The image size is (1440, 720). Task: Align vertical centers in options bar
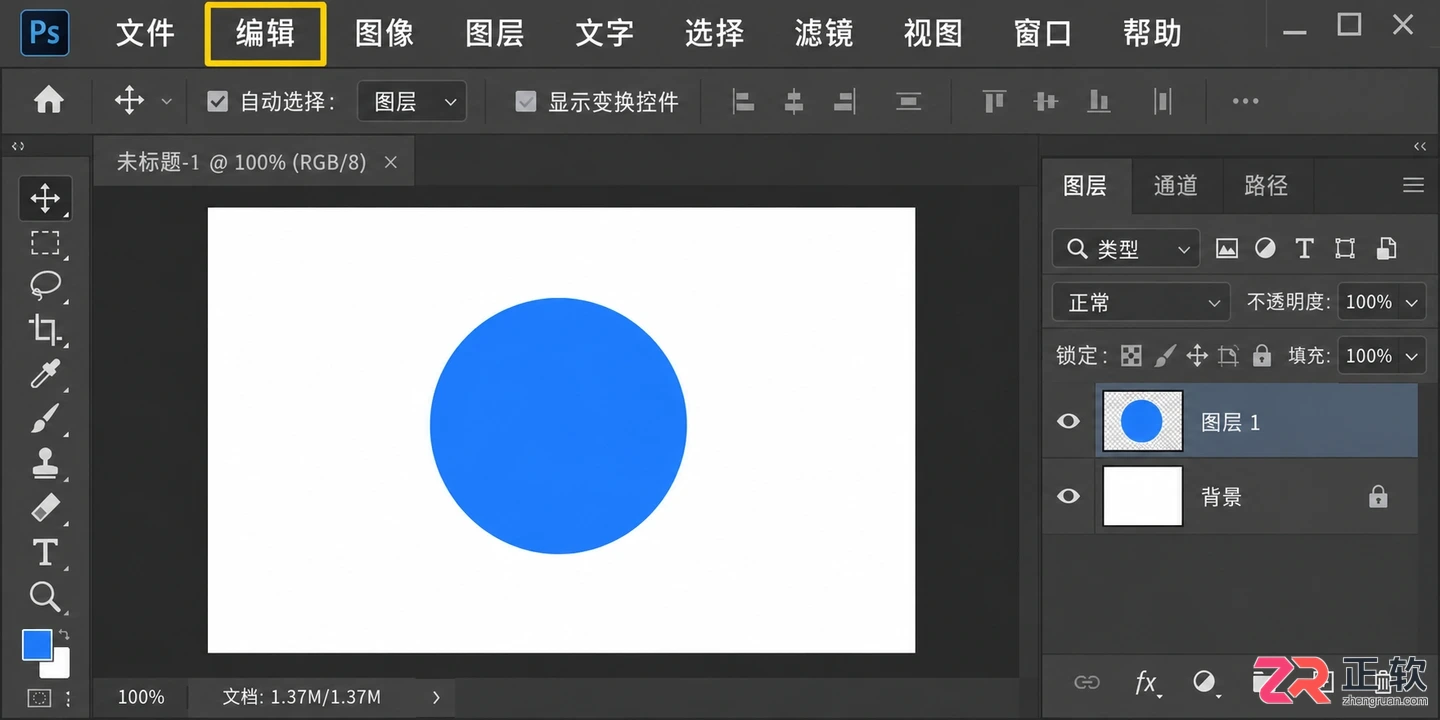1046,101
